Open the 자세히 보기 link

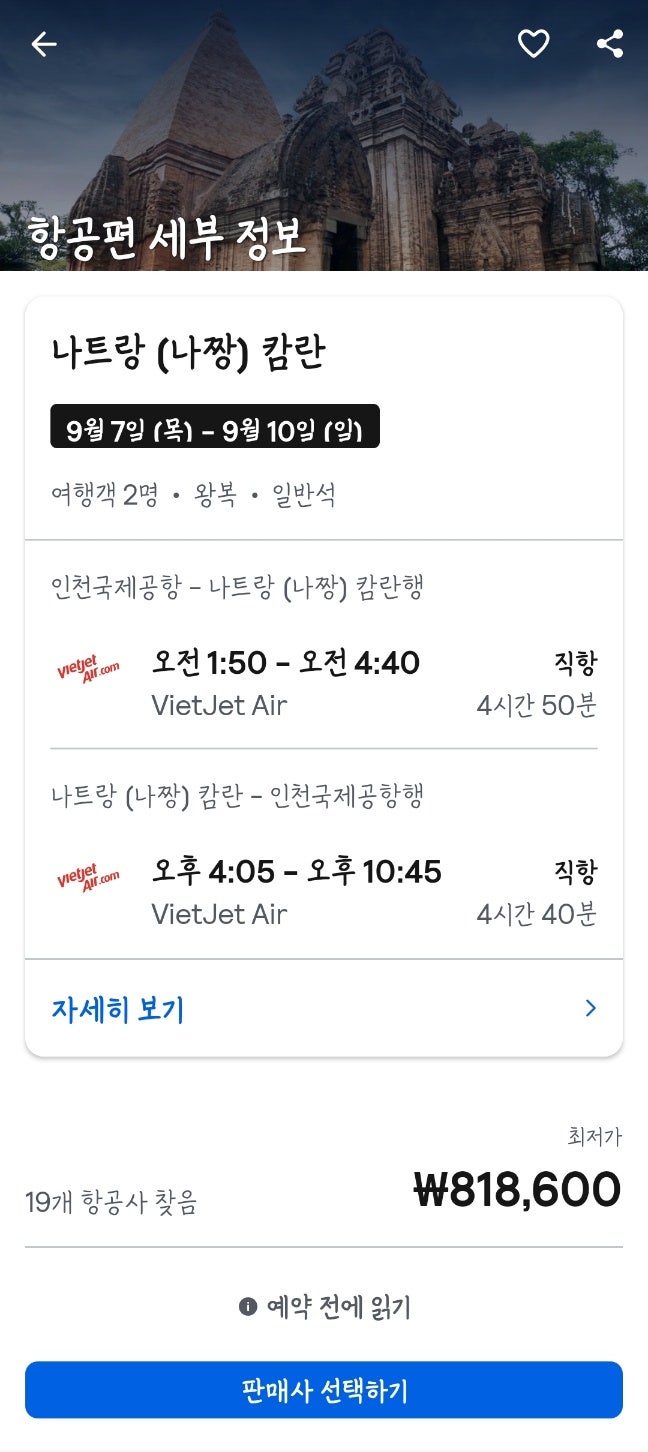click(118, 1009)
